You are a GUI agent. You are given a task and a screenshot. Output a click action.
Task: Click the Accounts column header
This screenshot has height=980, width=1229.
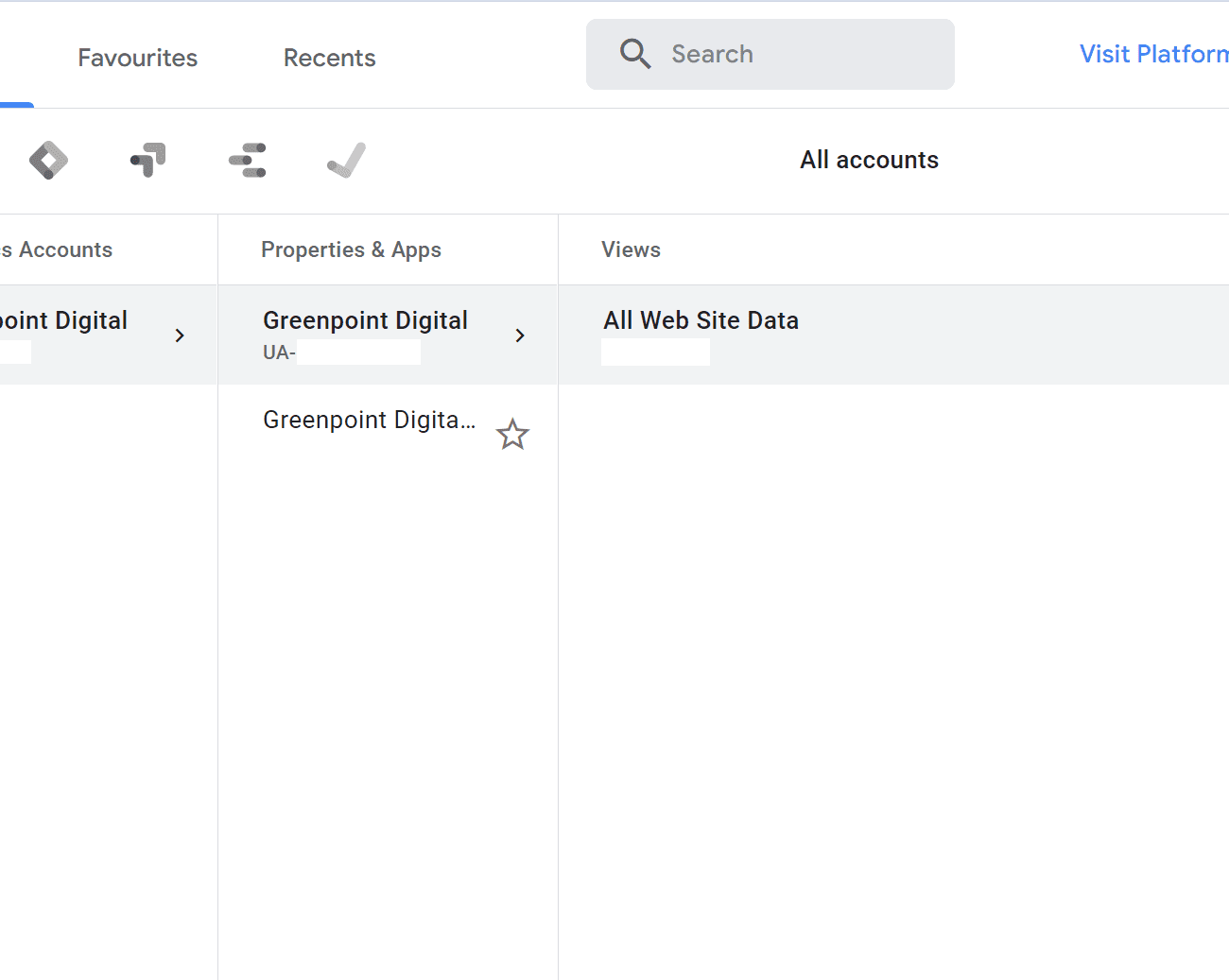[x=57, y=249]
